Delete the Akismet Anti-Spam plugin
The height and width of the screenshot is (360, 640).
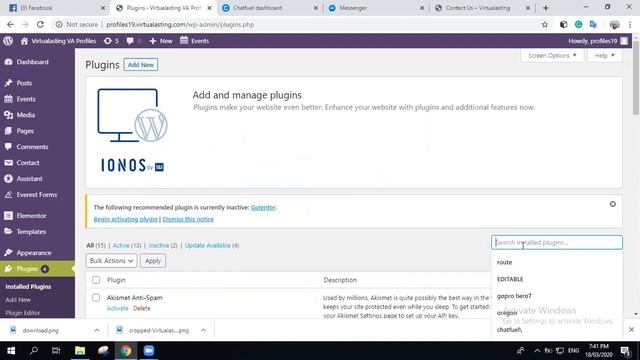tap(142, 308)
